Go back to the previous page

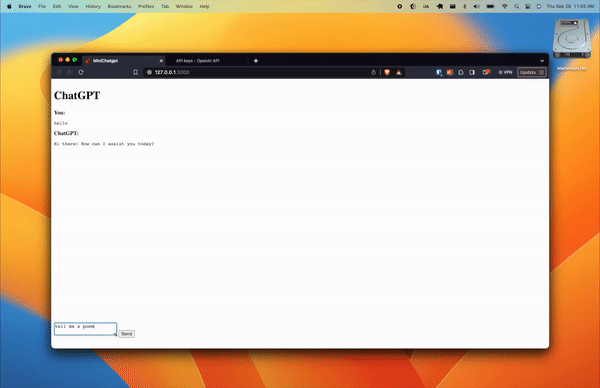click(x=59, y=72)
